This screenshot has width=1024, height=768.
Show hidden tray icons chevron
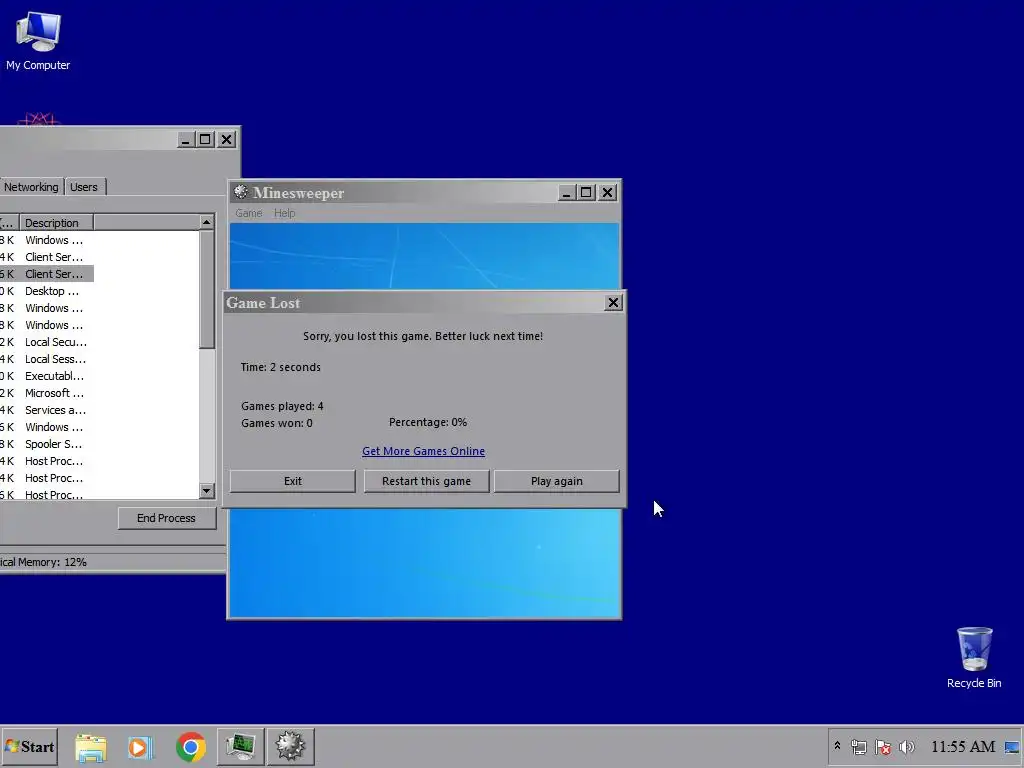click(837, 746)
